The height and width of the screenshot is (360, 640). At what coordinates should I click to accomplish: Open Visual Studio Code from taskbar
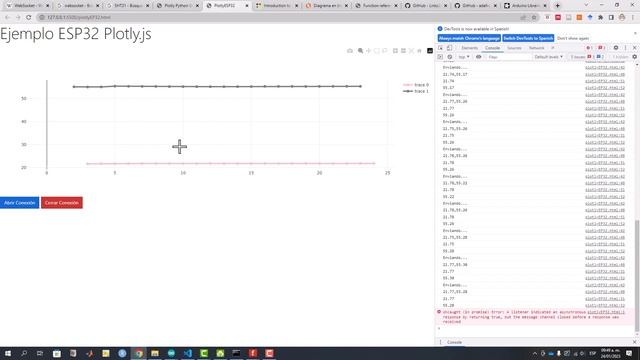pos(187,353)
